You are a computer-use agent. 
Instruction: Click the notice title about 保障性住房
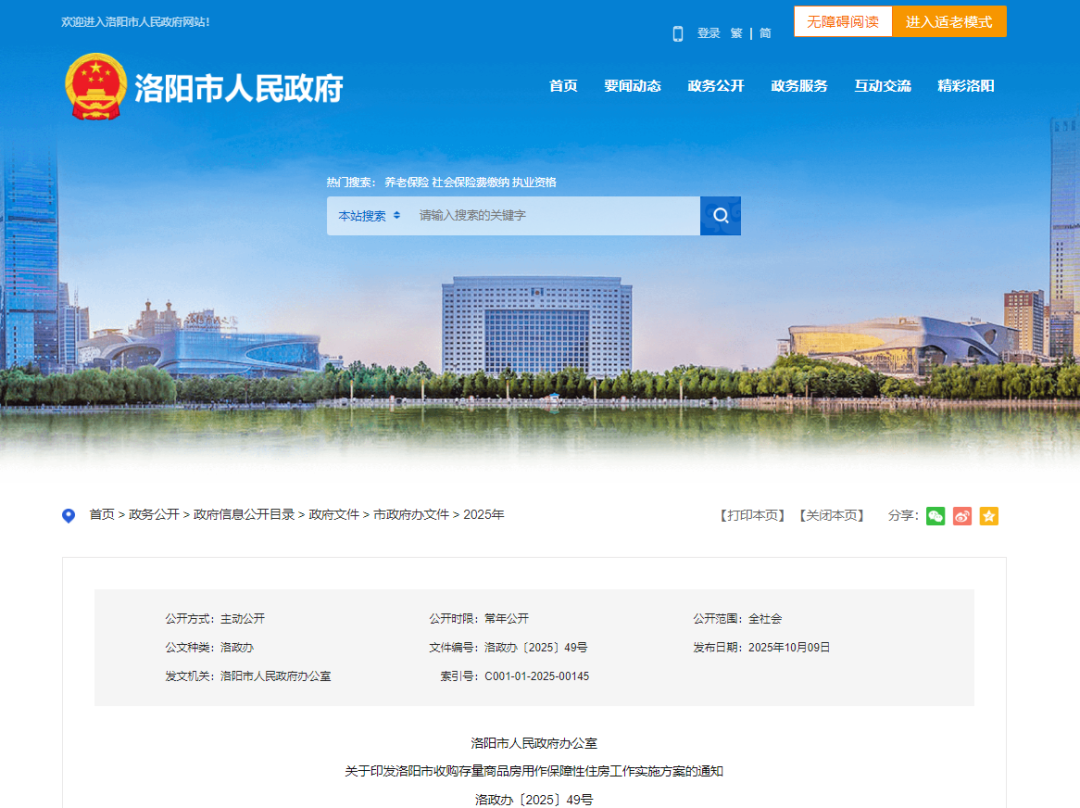point(534,771)
